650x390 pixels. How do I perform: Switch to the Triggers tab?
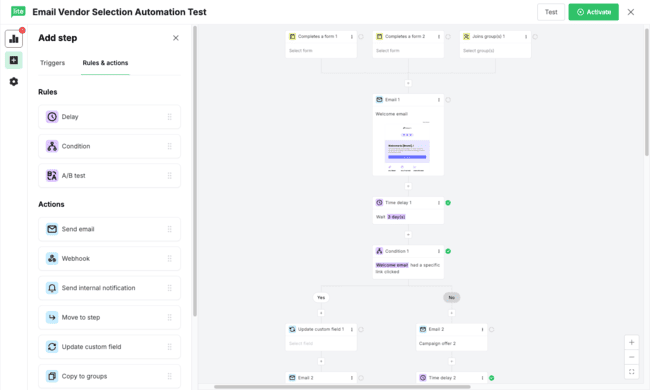52,63
